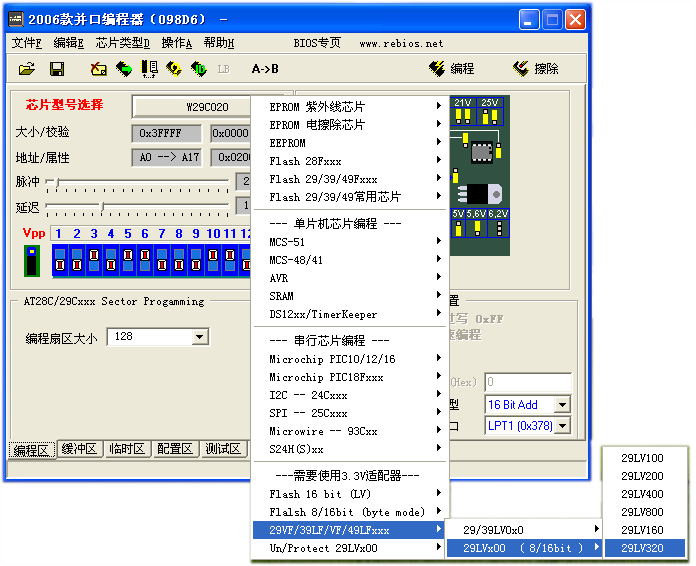Expand Flash 29/39/49常用芯片 submenu
This screenshot has height=566, width=696.
click(351, 197)
